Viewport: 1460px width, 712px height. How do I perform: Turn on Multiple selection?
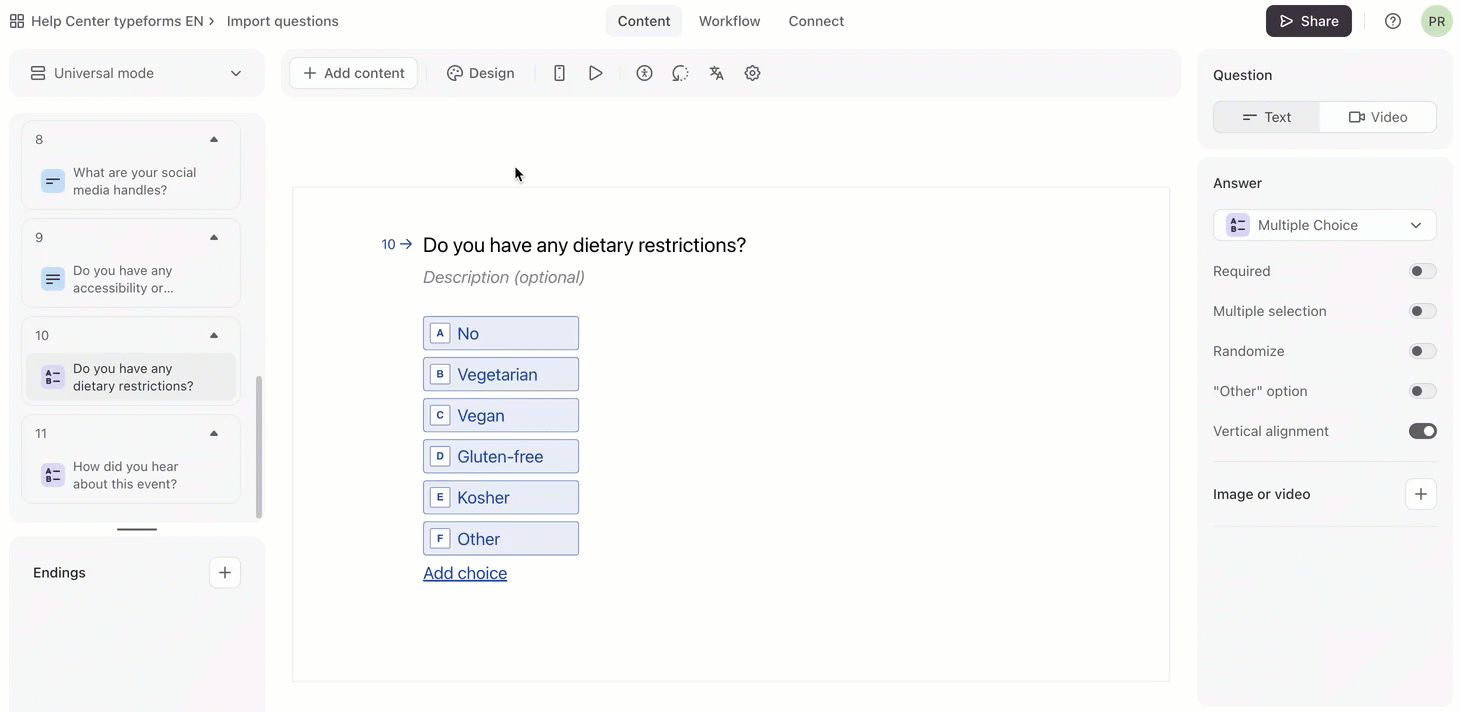point(1422,311)
